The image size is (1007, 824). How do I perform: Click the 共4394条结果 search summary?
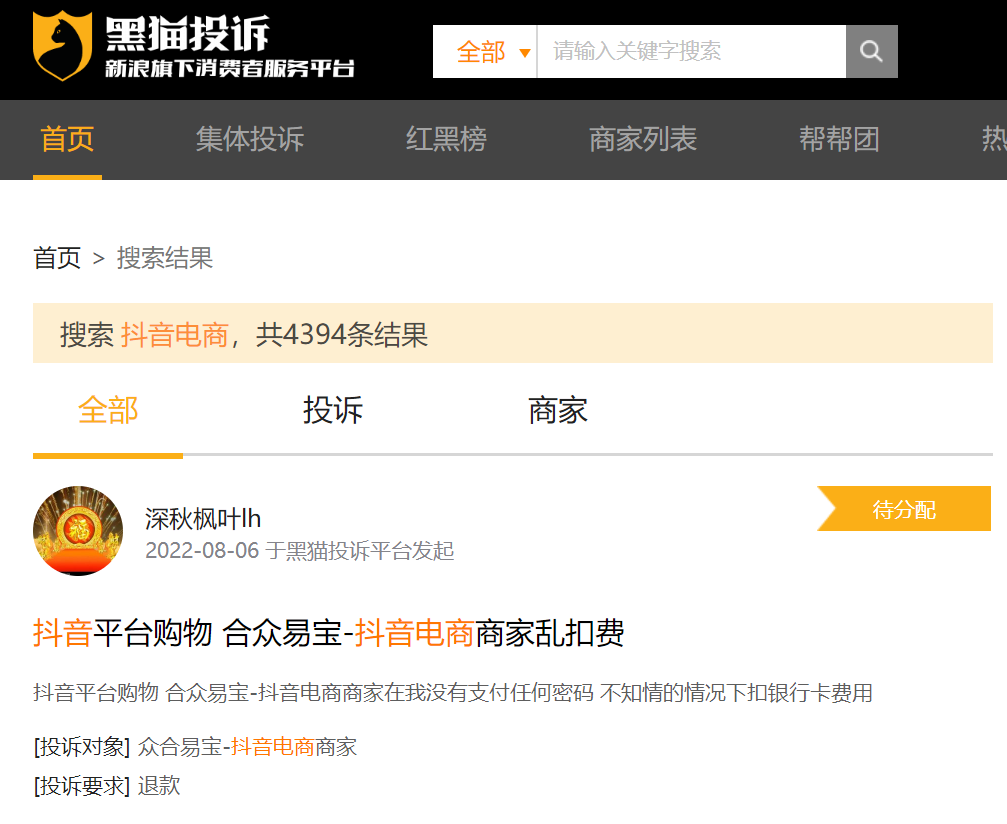point(342,335)
